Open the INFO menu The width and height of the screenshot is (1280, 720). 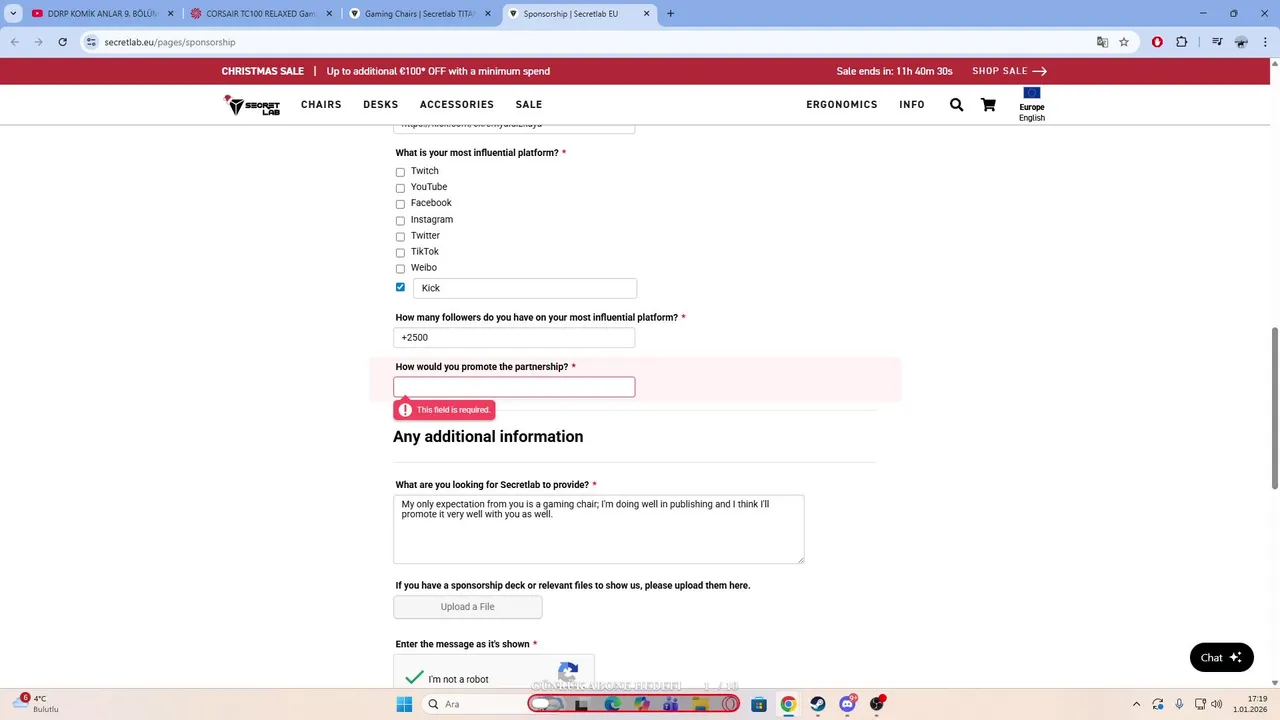(912, 104)
